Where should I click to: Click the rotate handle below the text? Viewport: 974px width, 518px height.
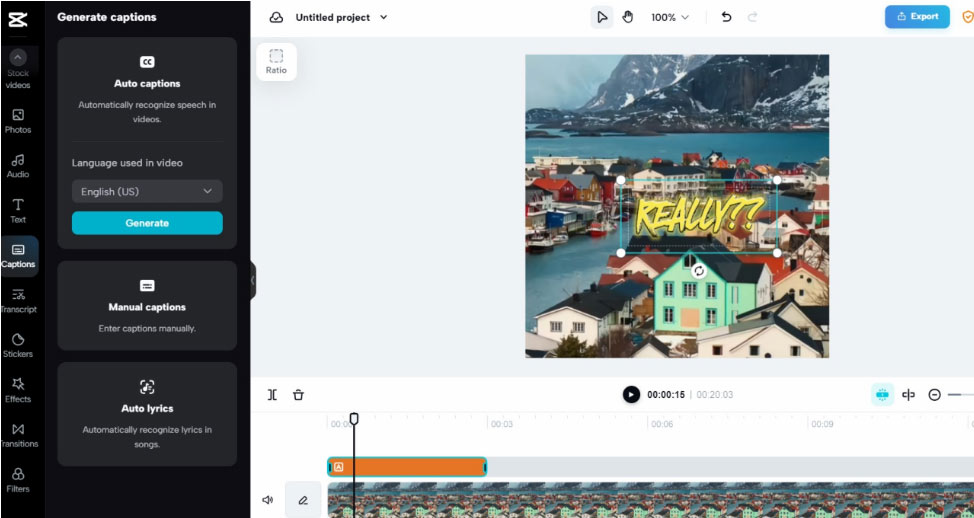(x=699, y=271)
